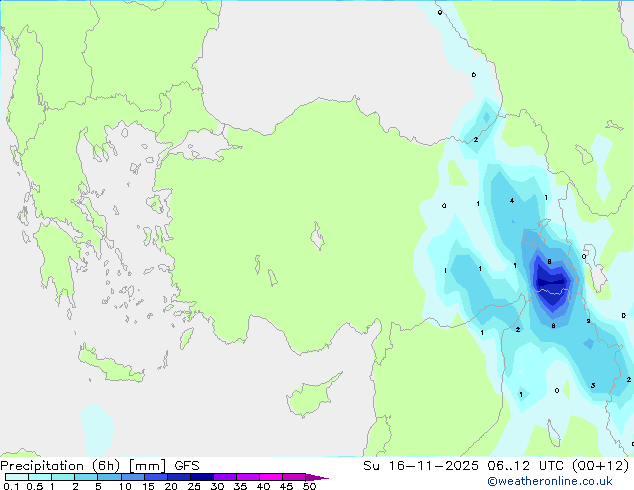Select the legend swatch between 15 and 20

(155, 477)
